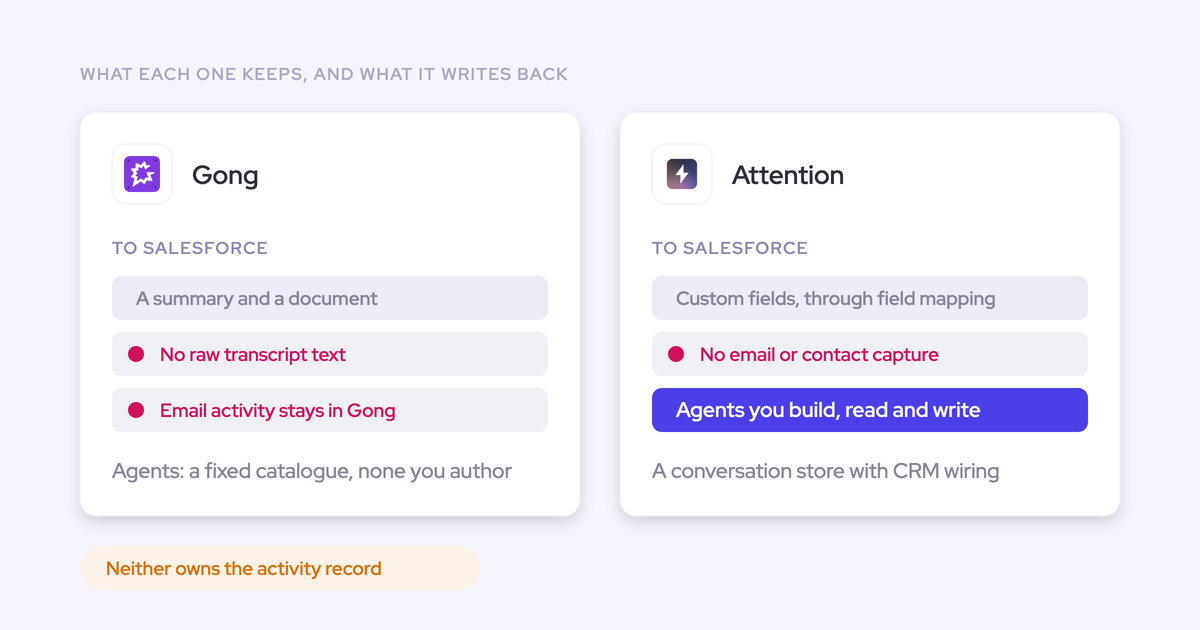Select Custom fields, through field mapping row
This screenshot has height=630, width=1200.
[x=870, y=298]
